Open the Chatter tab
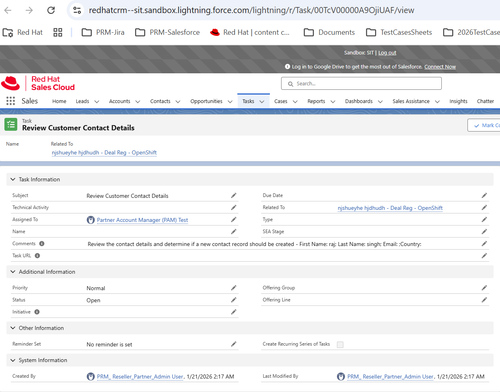The width and height of the screenshot is (500, 392). (x=485, y=101)
